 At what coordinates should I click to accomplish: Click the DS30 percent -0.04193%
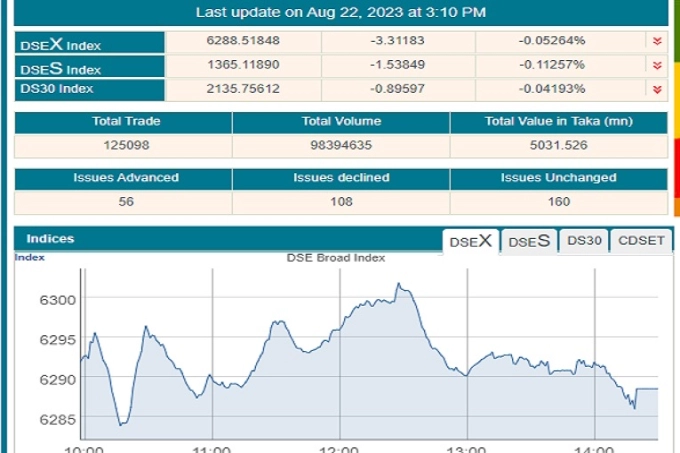pos(552,89)
